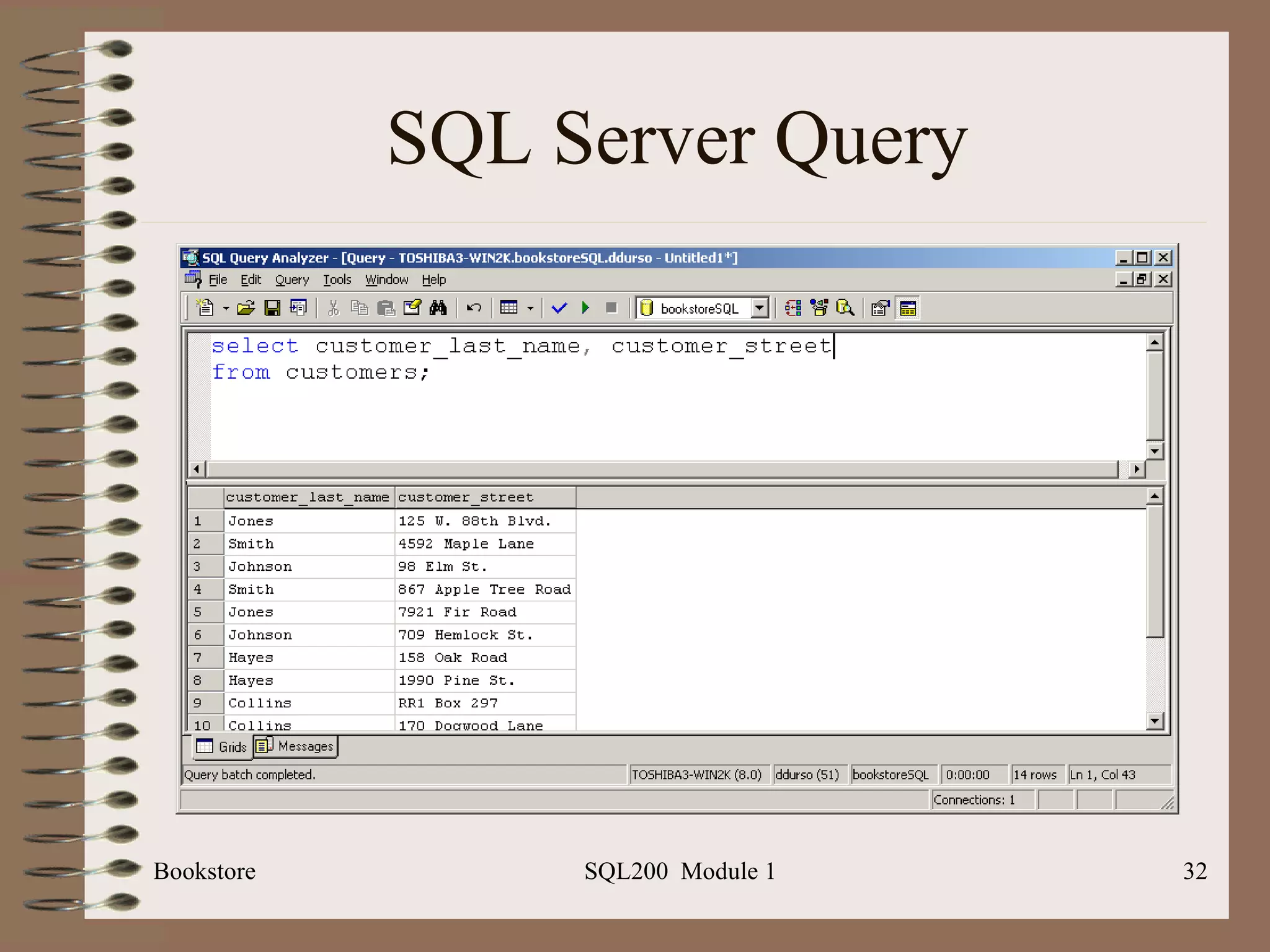This screenshot has height=952, width=1270.
Task: Toggle the Show Results Pane icon
Action: click(908, 308)
